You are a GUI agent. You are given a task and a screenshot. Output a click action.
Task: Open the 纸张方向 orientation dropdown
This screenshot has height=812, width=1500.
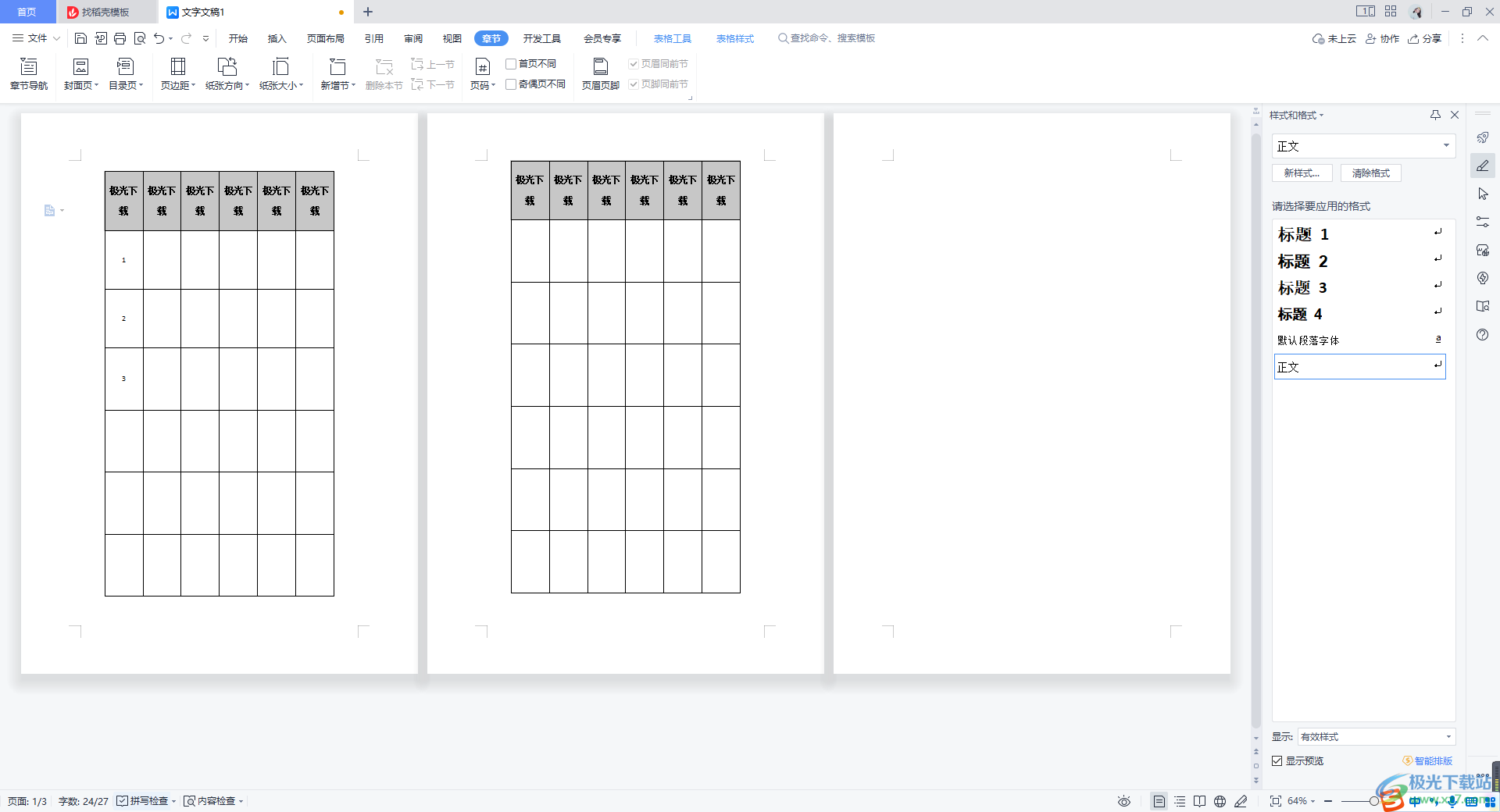[x=227, y=74]
